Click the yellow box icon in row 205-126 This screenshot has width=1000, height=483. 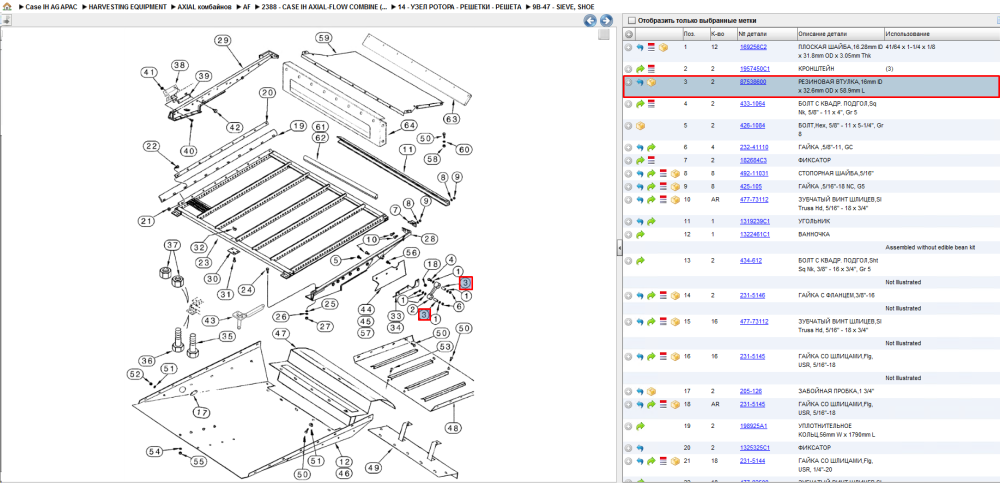click(x=652, y=391)
